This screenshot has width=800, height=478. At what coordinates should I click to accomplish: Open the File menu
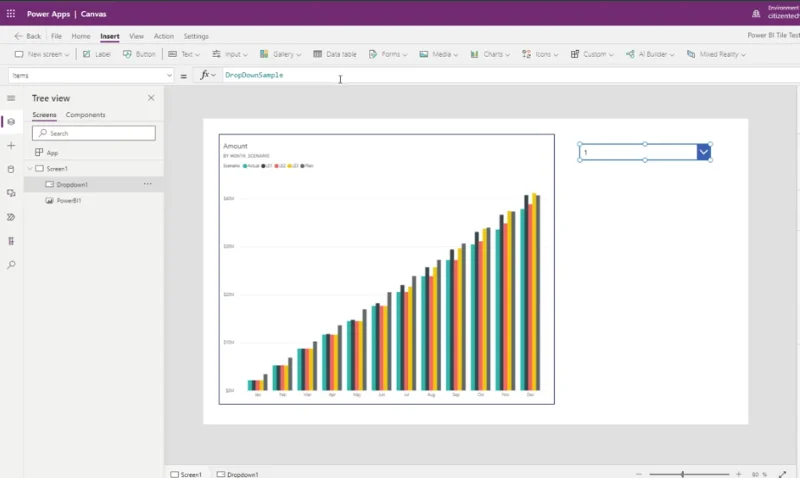[56, 36]
